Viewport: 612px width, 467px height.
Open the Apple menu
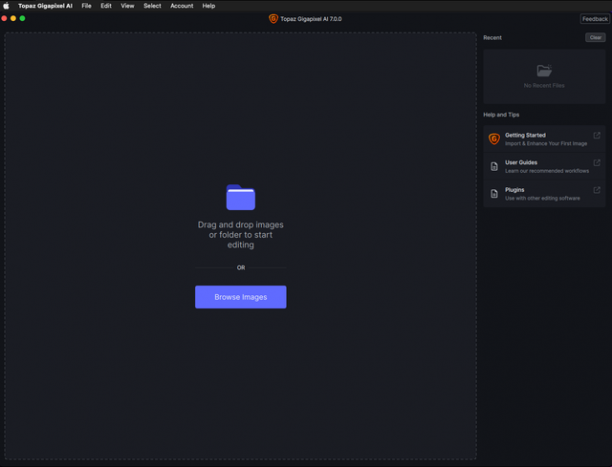[6, 6]
